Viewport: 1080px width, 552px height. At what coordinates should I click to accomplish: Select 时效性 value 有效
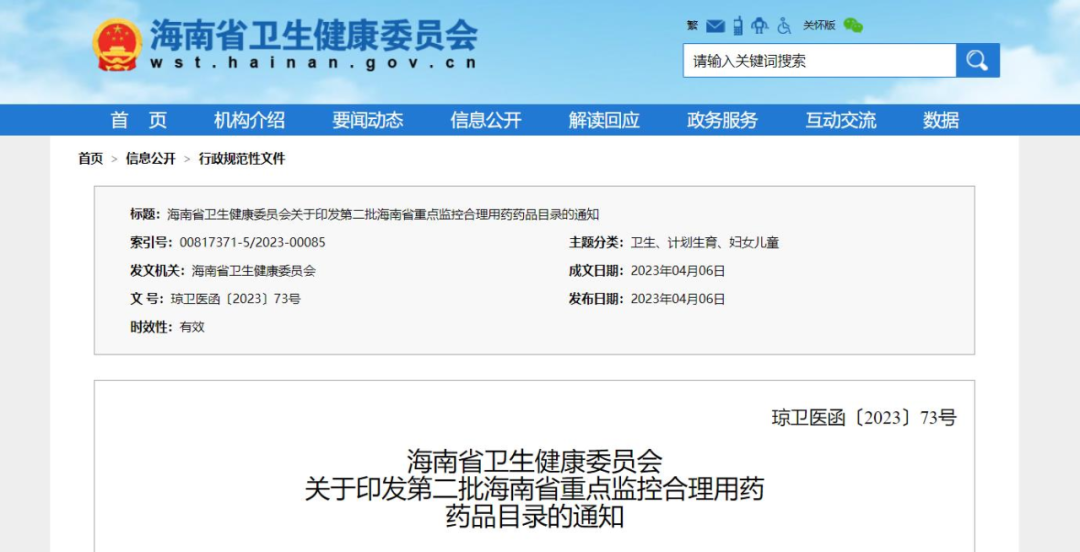tap(192, 327)
